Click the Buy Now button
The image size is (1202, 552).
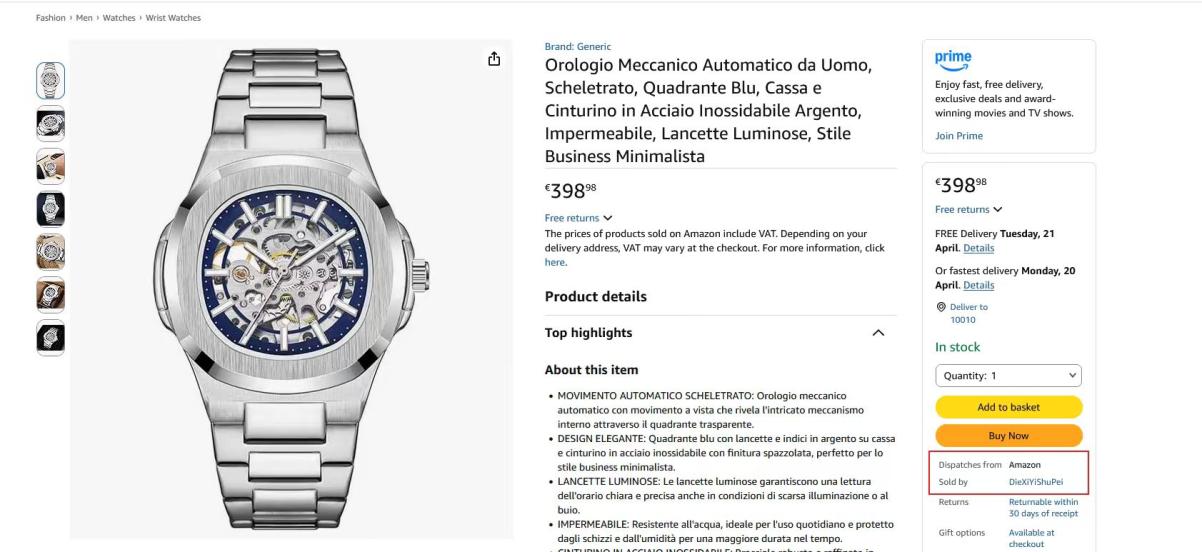click(1009, 436)
